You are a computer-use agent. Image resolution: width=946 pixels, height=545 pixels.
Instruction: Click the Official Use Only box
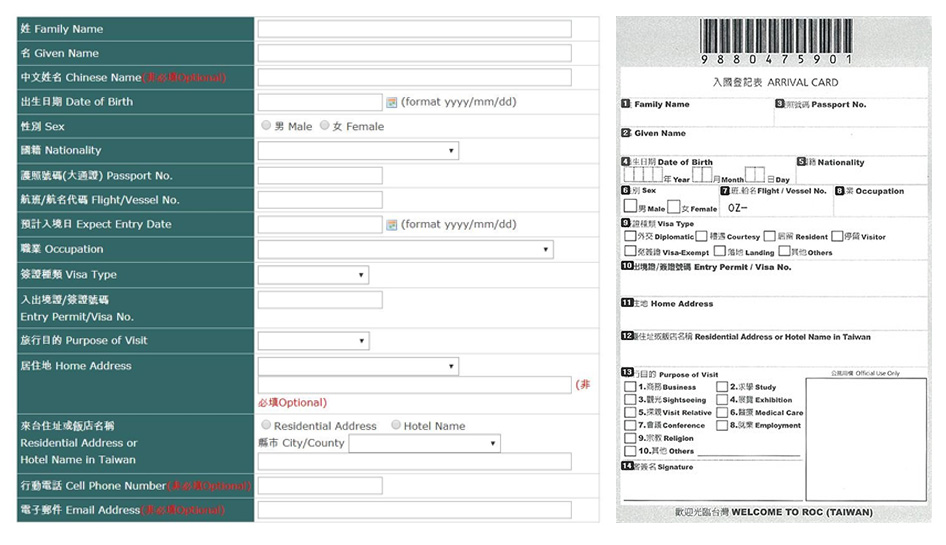point(866,439)
